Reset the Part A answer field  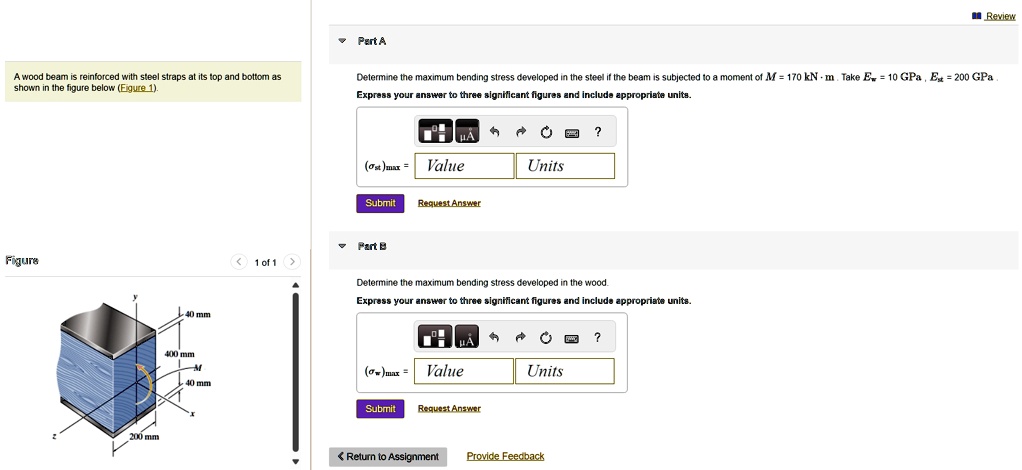pyautogui.click(x=546, y=132)
